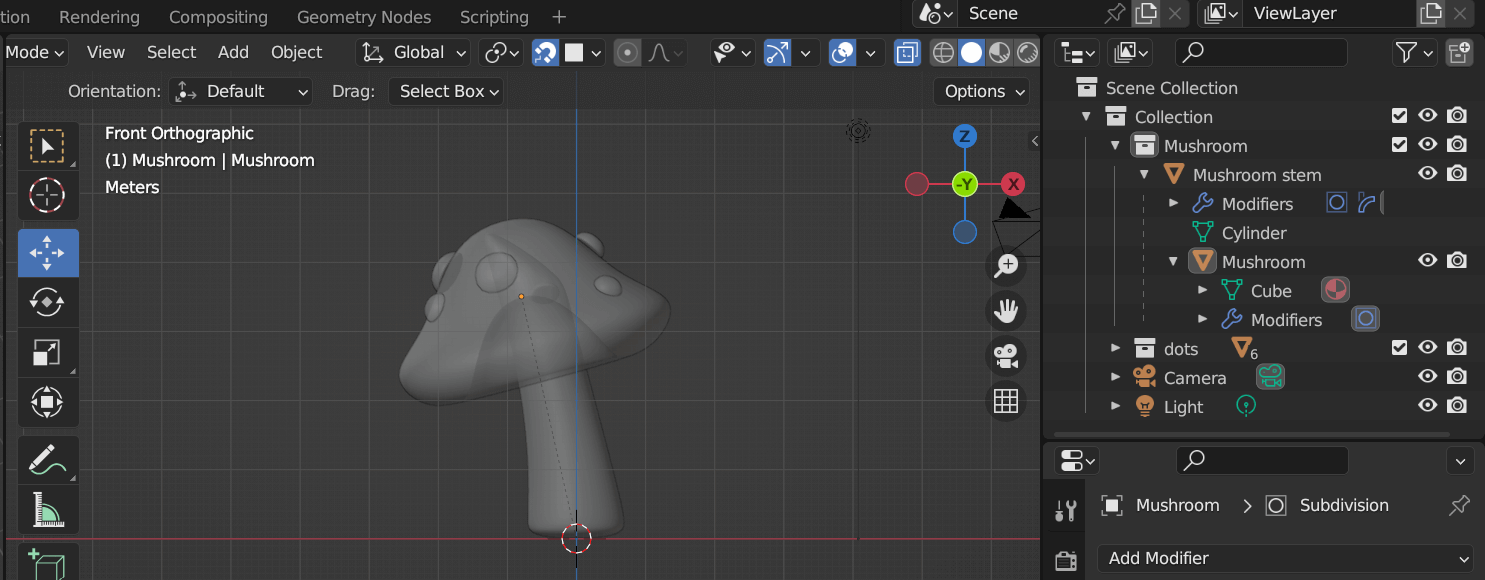
Task: Open outliner filter dropdown
Action: pyautogui.click(x=1415, y=52)
